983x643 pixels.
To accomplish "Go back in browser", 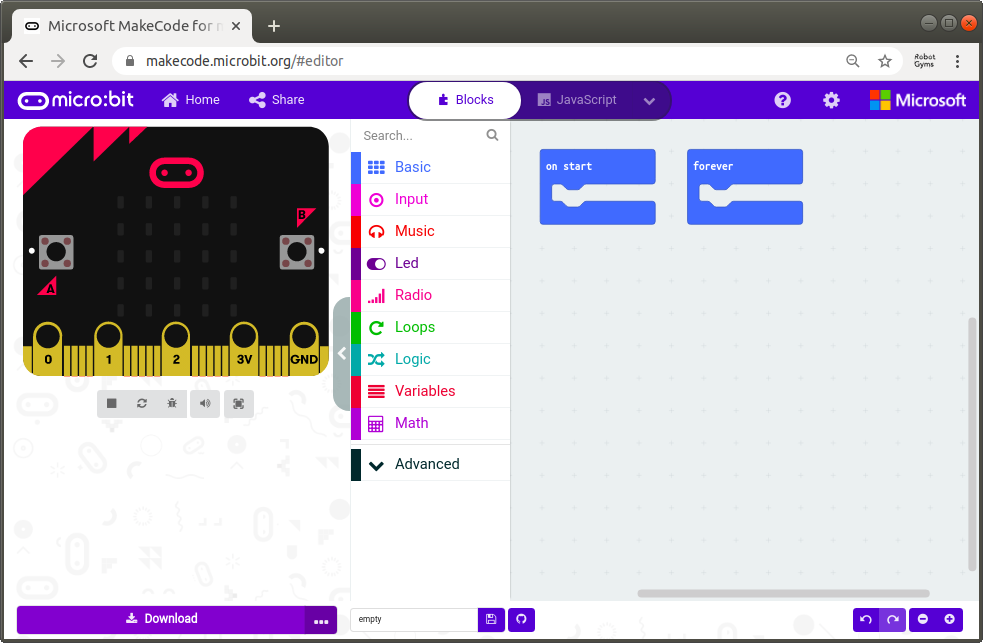I will pyautogui.click(x=26, y=61).
